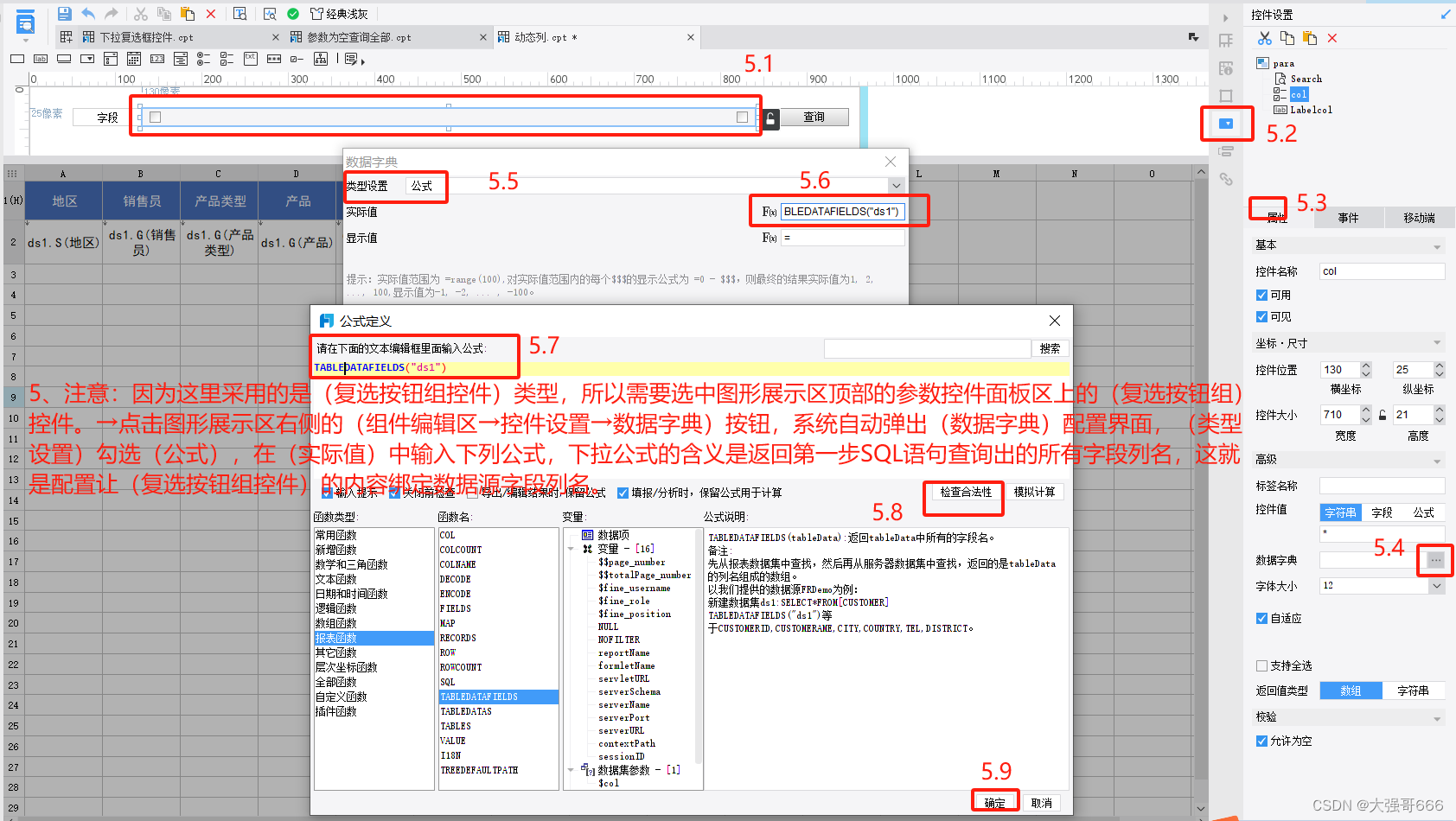Screen dimensions: 1456x821
Task: Click the Paste clipboard icon in the top toolbar
Action: (x=188, y=14)
